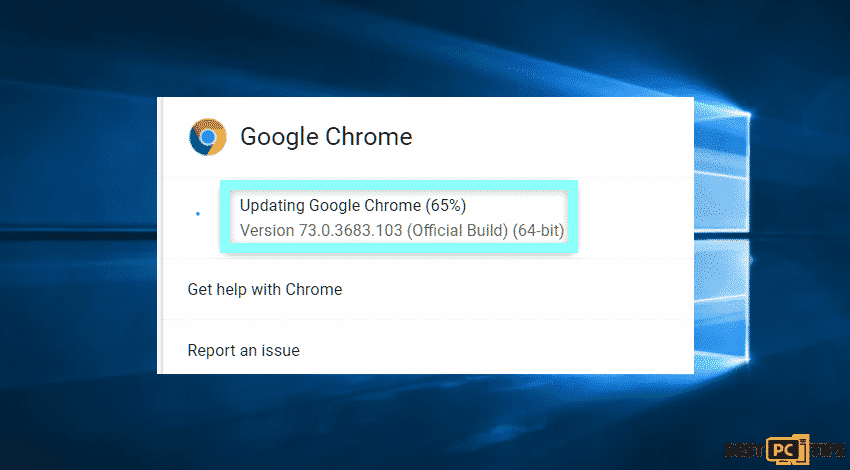
Task: Click the dark watermark text left of PC logo
Action: click(x=745, y=449)
